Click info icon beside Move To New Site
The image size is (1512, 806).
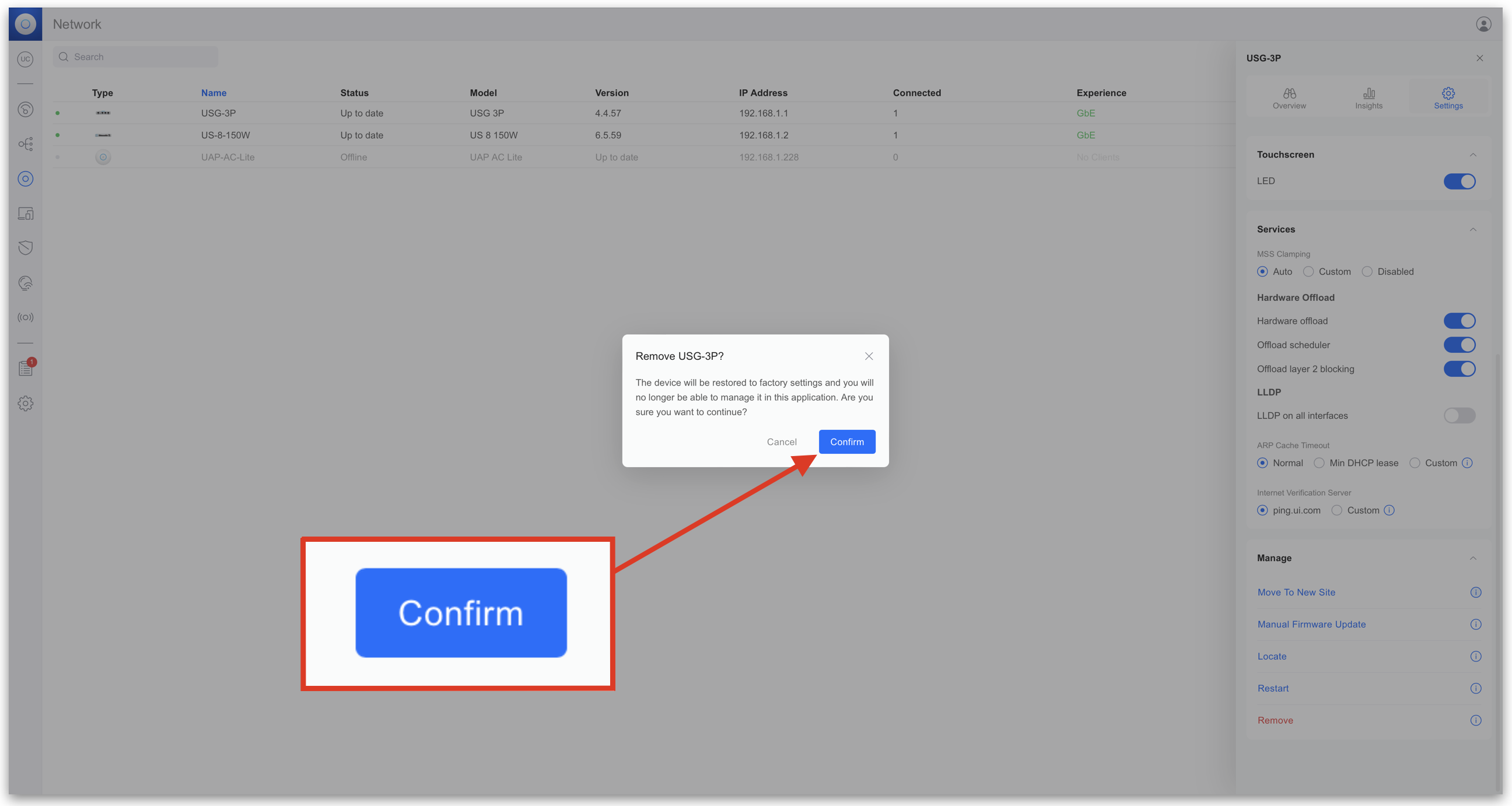pos(1475,593)
